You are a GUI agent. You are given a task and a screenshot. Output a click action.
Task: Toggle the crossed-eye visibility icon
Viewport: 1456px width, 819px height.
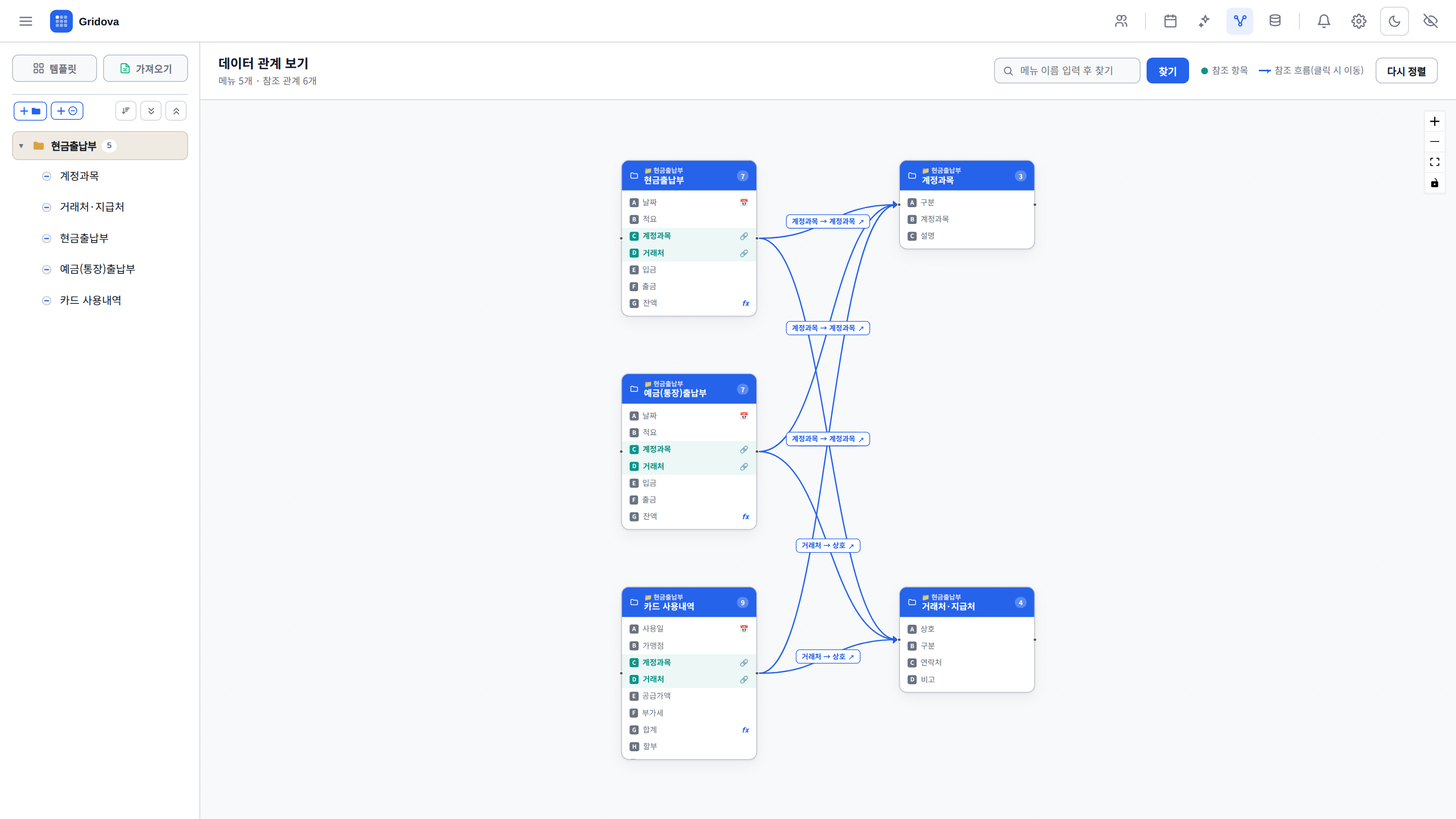pyautogui.click(x=1431, y=21)
